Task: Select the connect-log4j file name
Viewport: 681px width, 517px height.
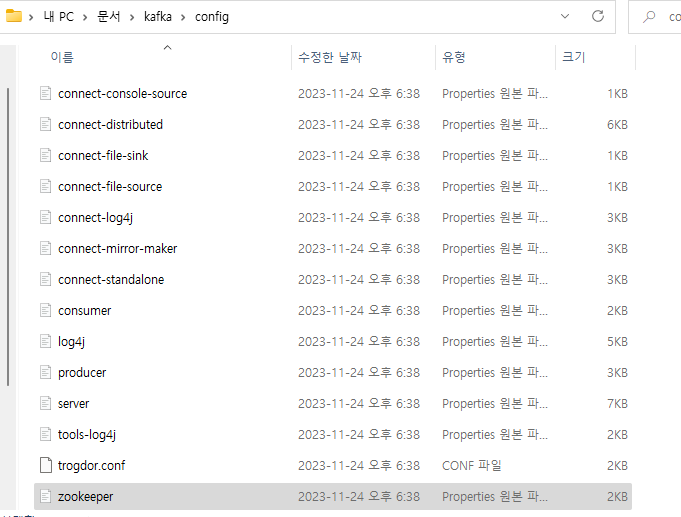Action: (96, 218)
